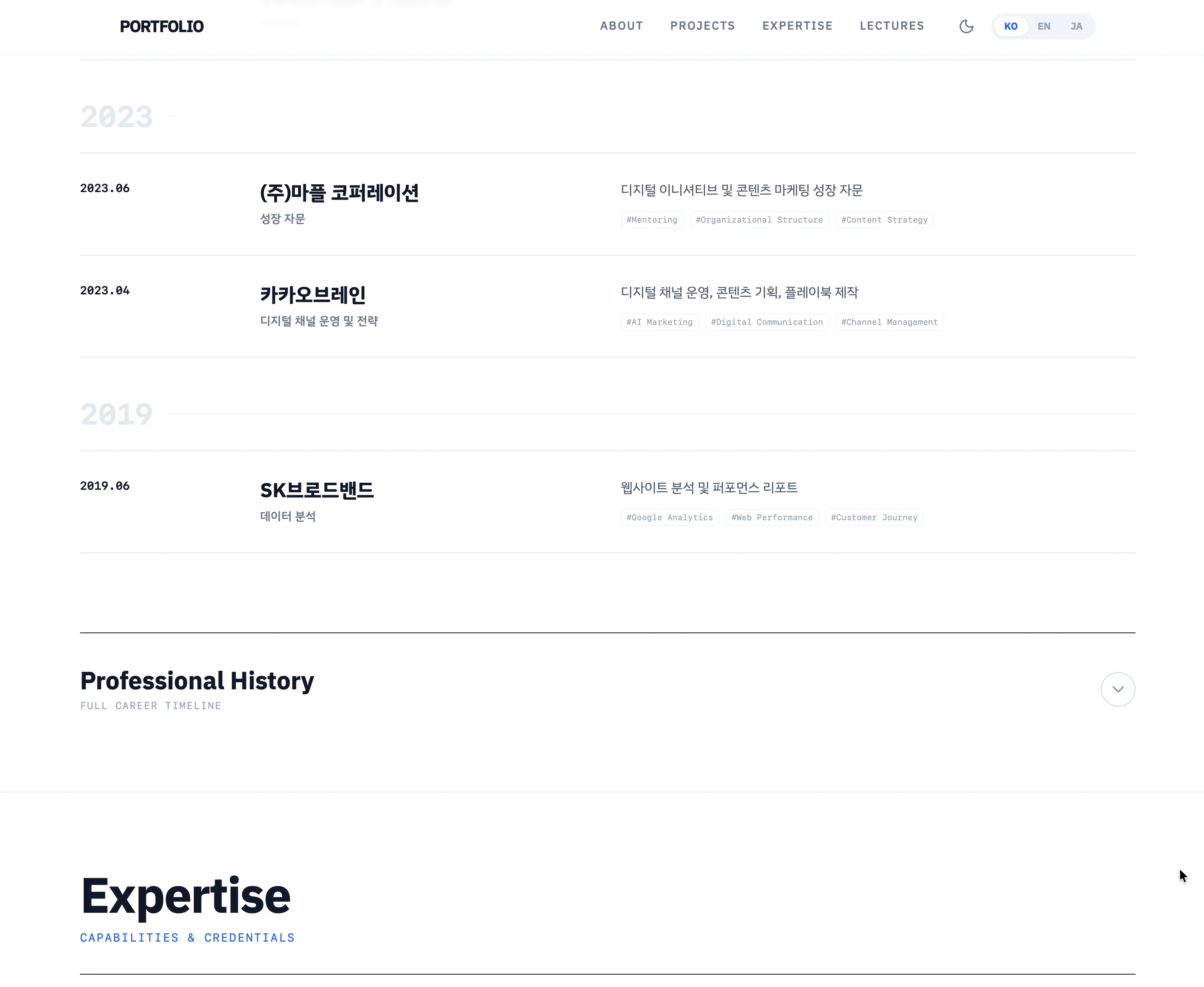Expand Professional History chevron button
The image size is (1204, 987).
1117,689
